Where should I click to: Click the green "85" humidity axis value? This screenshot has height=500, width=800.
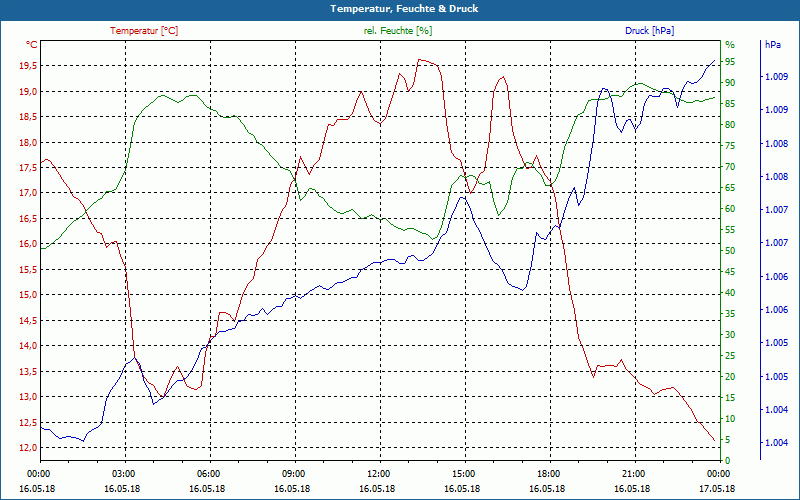click(x=730, y=104)
